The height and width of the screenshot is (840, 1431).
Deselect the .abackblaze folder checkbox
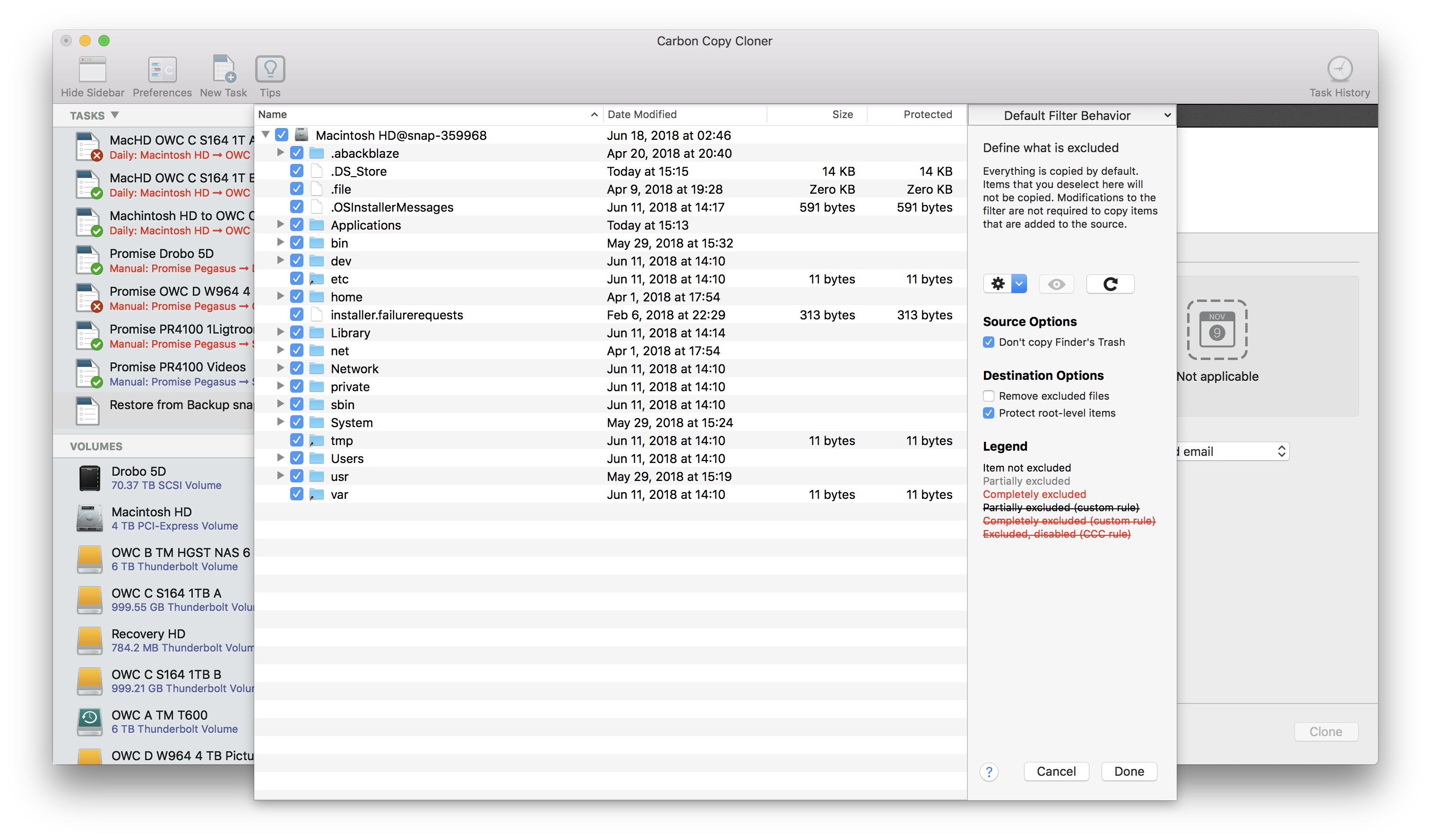[x=296, y=153]
